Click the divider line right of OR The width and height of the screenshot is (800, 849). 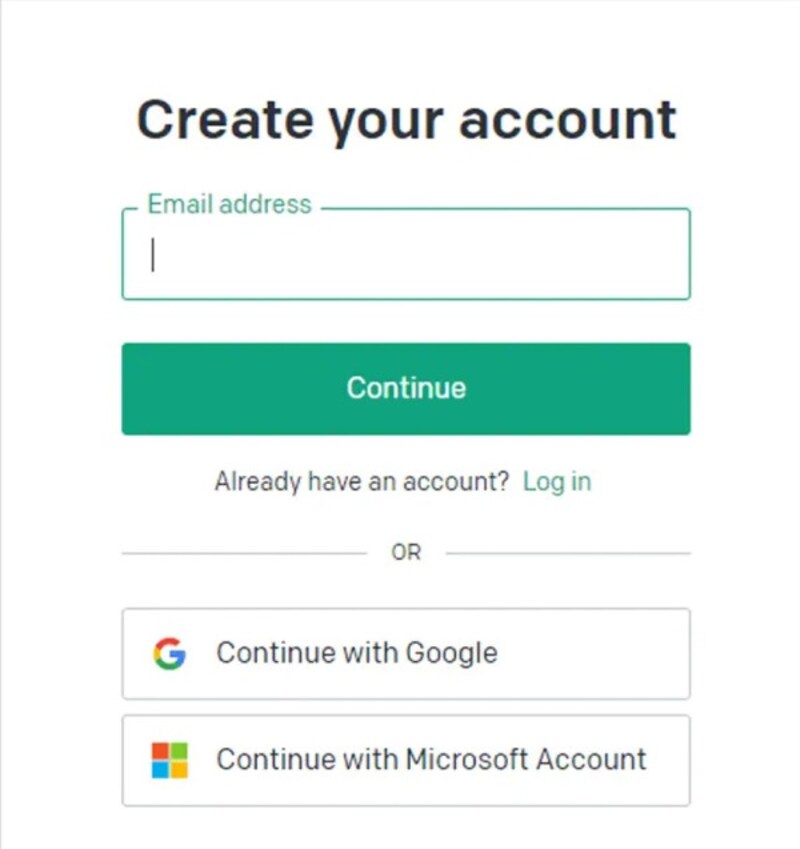(x=568, y=553)
